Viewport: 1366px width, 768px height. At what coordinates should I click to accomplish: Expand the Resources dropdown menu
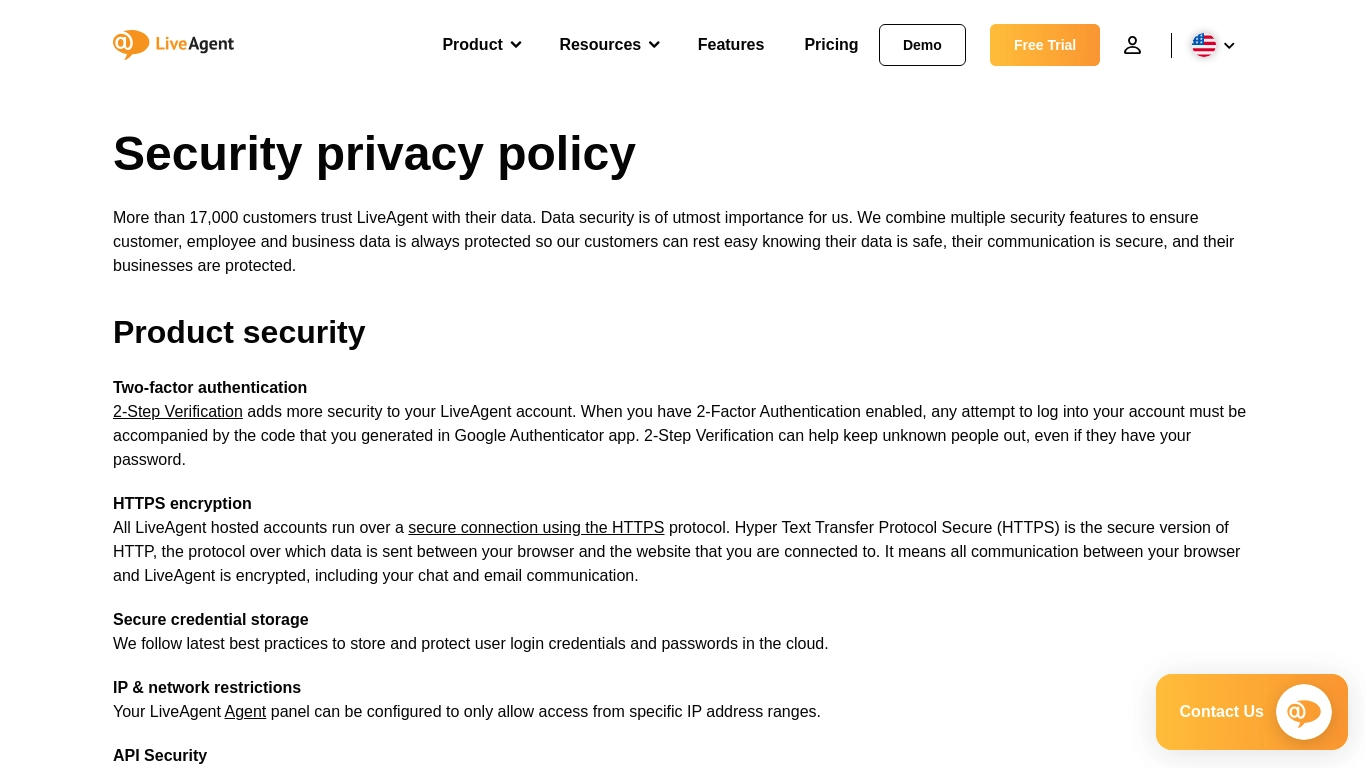[608, 45]
